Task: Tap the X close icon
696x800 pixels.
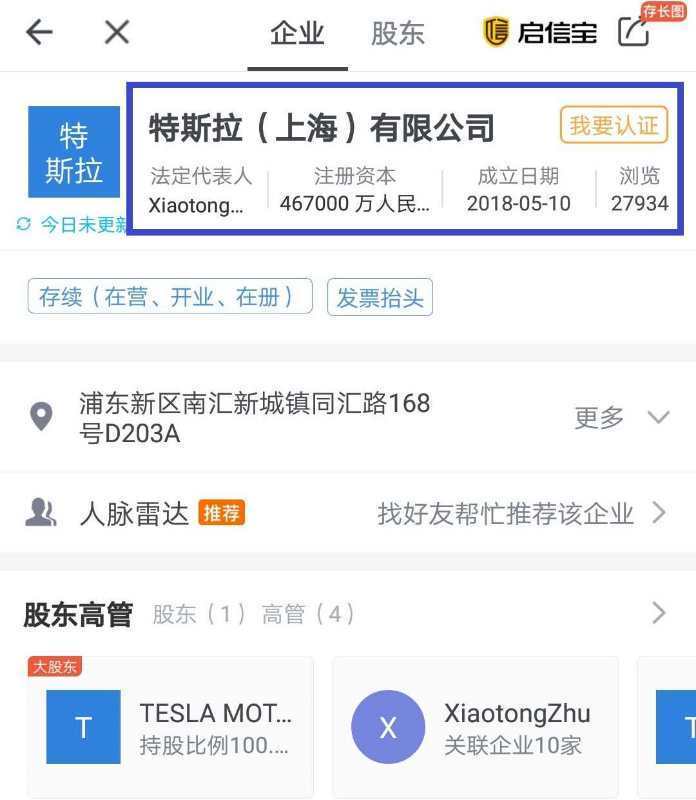Action: tap(117, 32)
